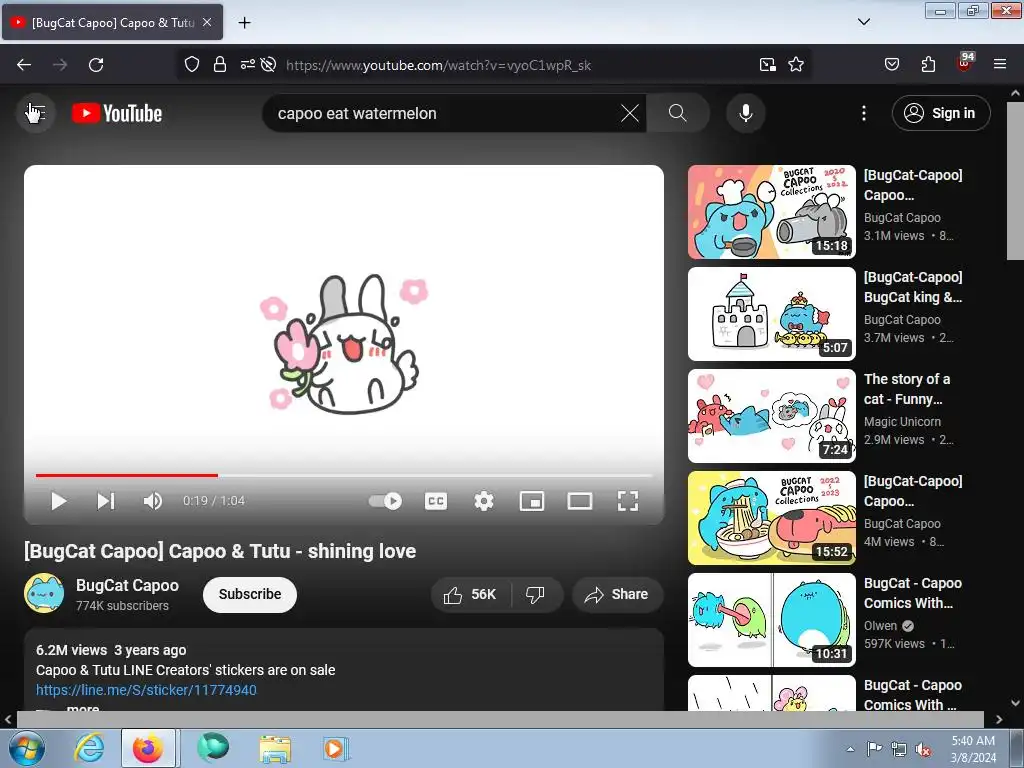
Task: Launch Internet Explorer from taskbar
Action: (89, 748)
